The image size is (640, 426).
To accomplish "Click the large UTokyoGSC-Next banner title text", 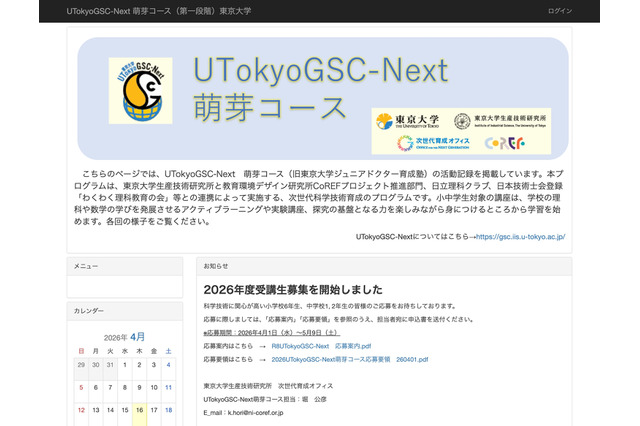I will click(321, 70).
